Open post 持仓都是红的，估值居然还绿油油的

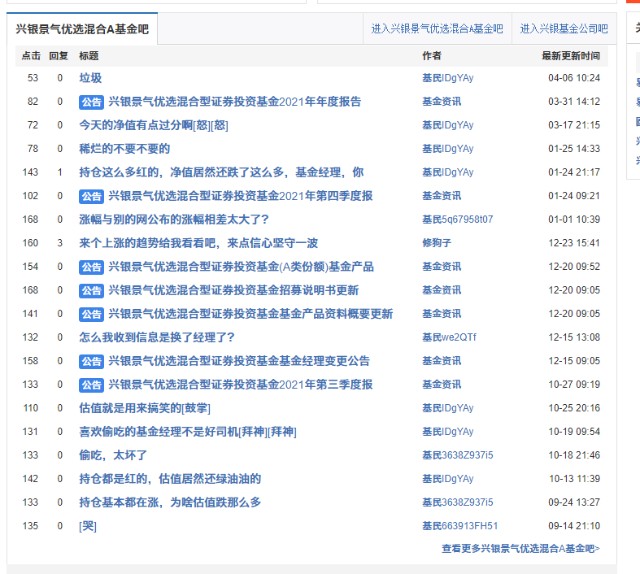click(x=170, y=479)
